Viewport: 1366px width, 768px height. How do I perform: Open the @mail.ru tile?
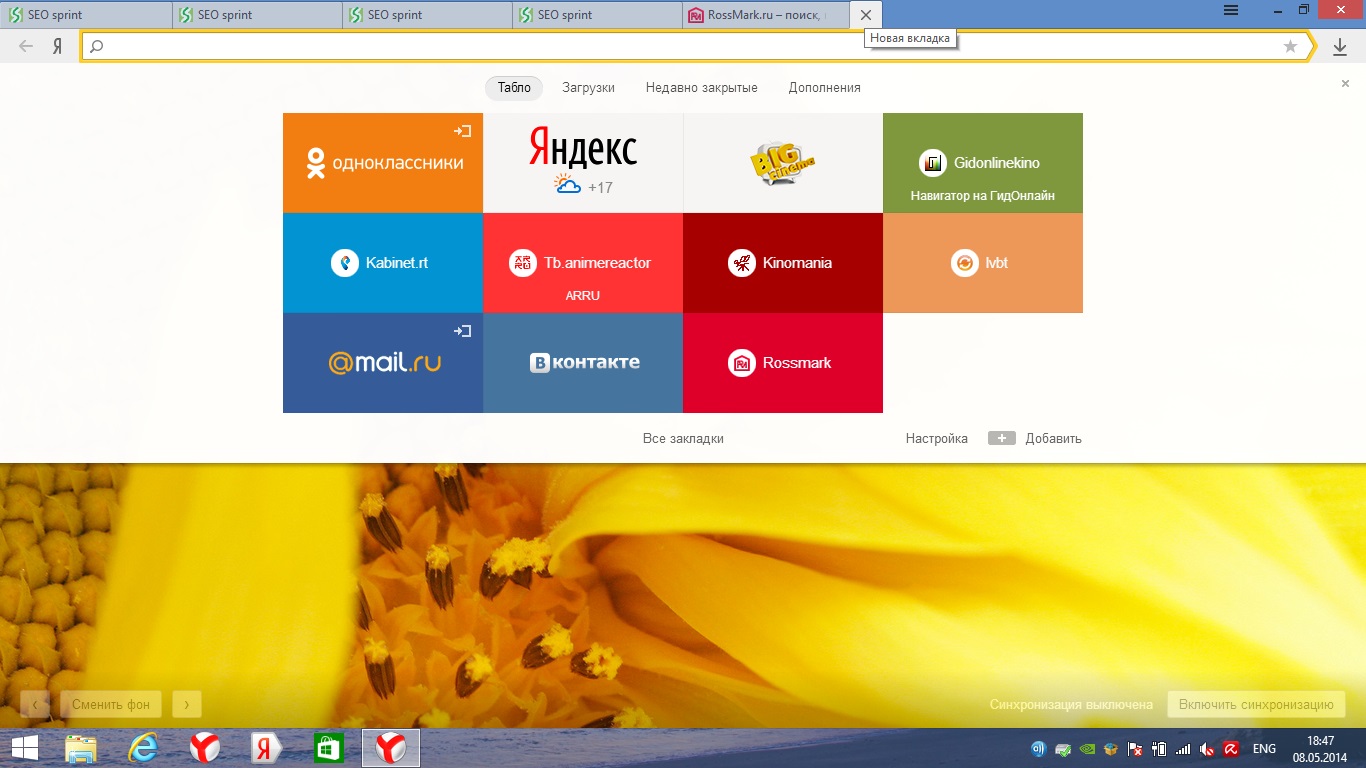[x=383, y=363]
